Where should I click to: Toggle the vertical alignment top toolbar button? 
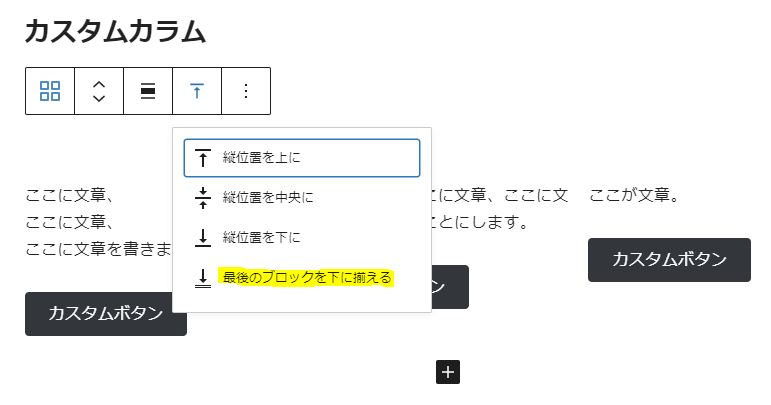197,91
